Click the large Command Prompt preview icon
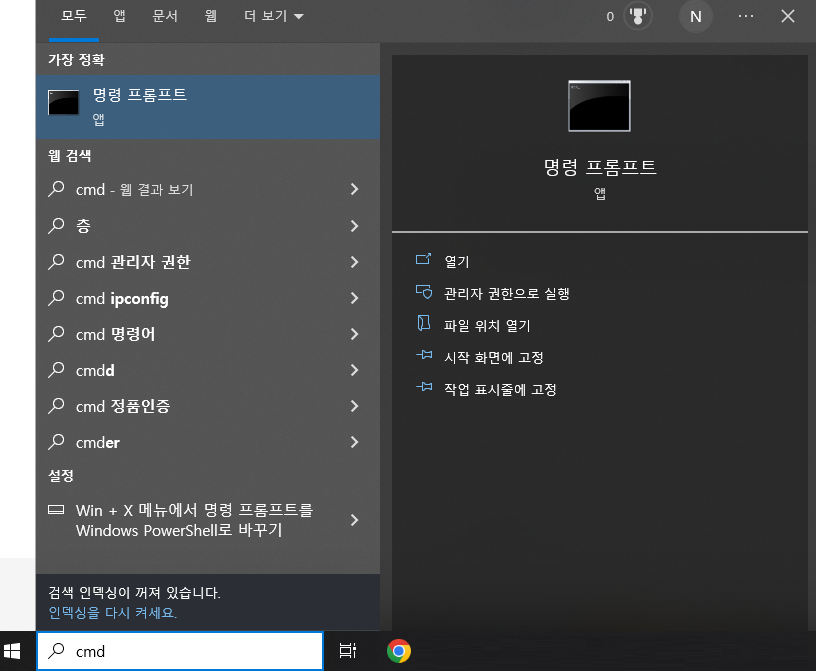 (x=599, y=106)
